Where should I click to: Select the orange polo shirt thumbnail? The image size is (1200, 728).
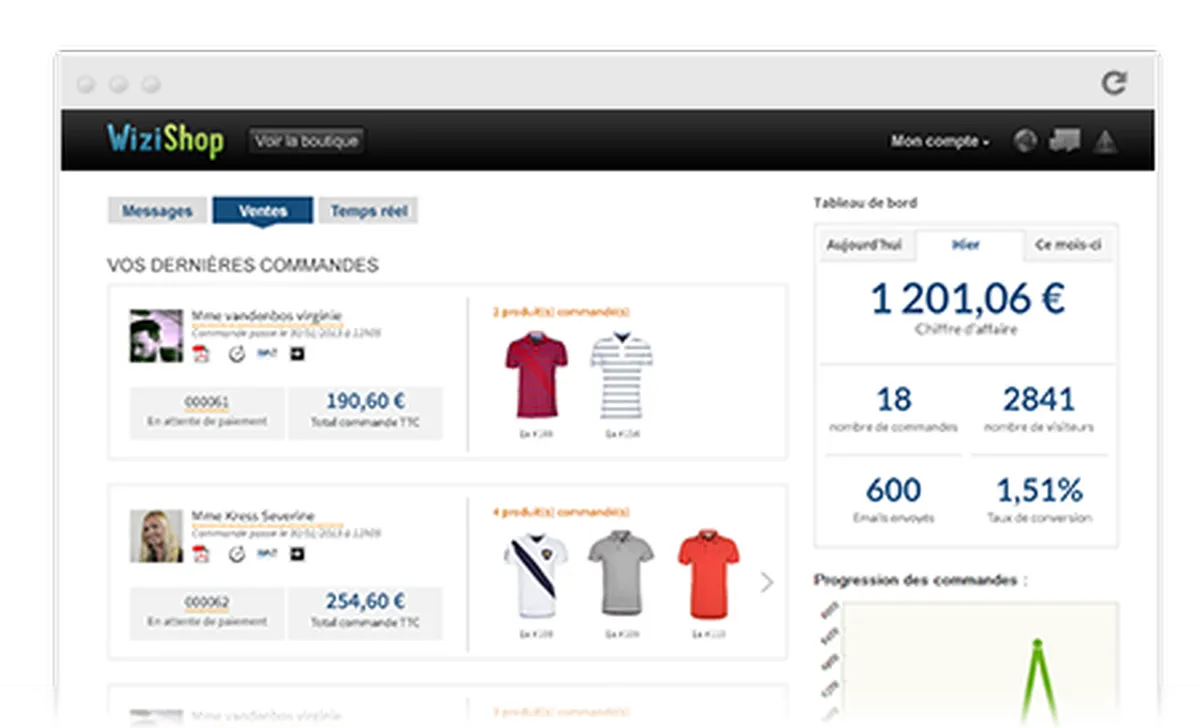[x=708, y=574]
